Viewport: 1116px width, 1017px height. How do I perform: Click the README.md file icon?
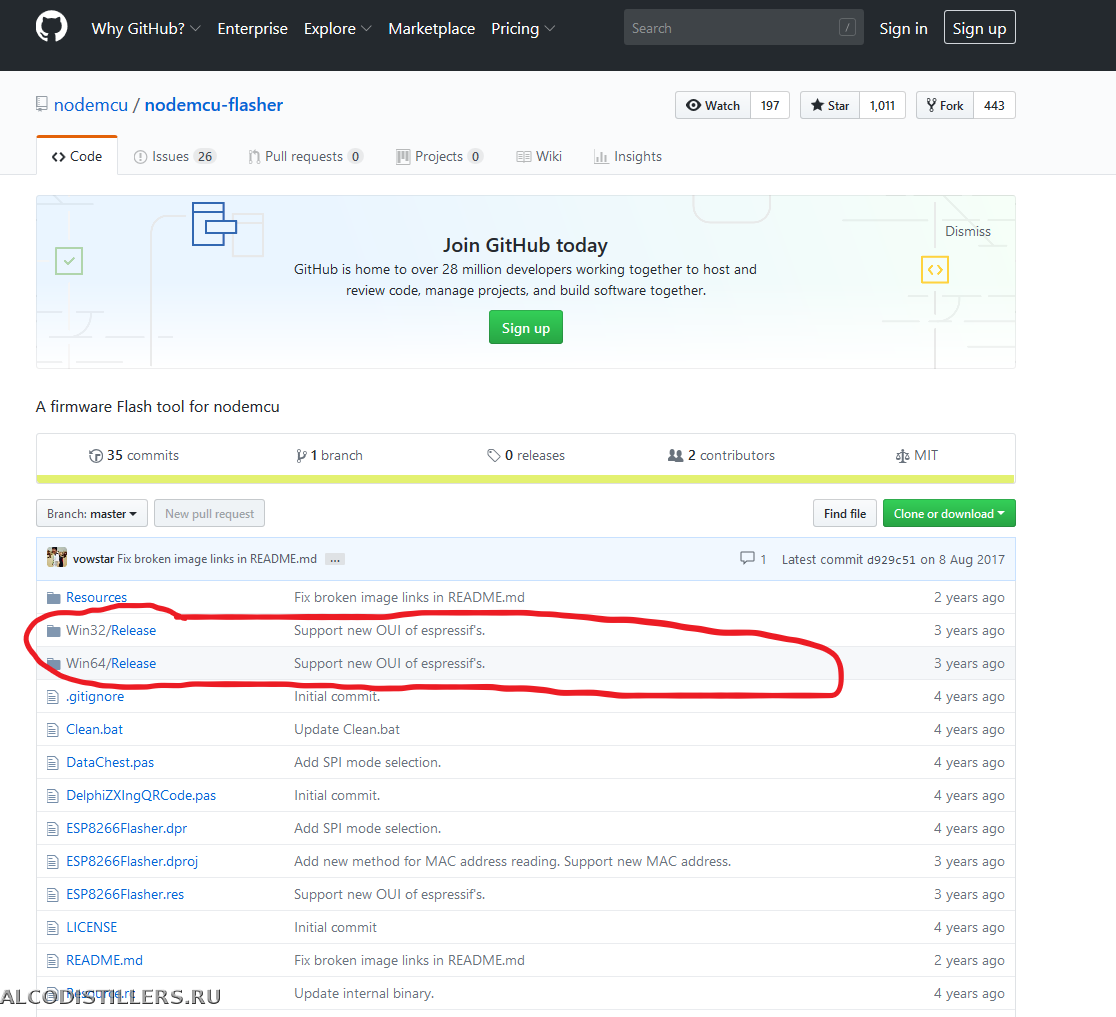(x=53, y=961)
